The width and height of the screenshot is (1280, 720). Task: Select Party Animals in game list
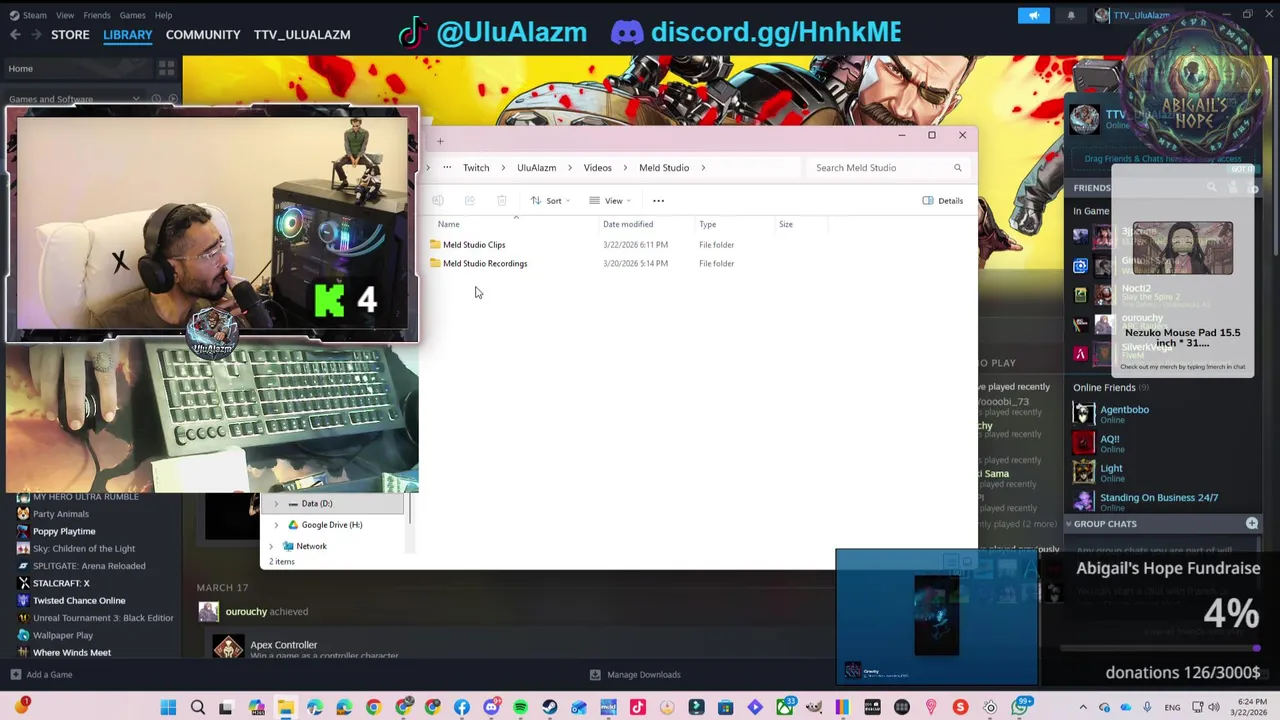61,514
